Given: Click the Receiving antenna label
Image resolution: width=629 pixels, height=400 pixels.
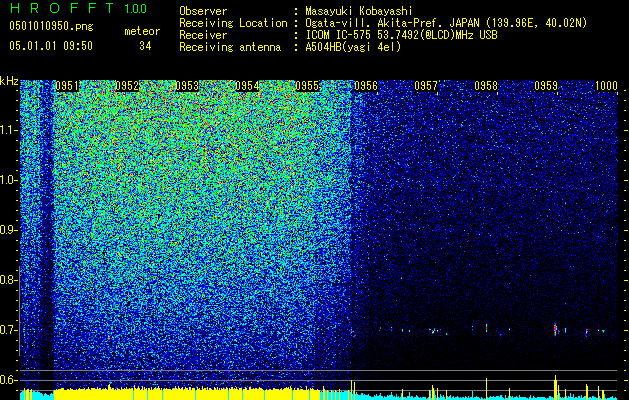Looking at the screenshot, I should (230, 47).
